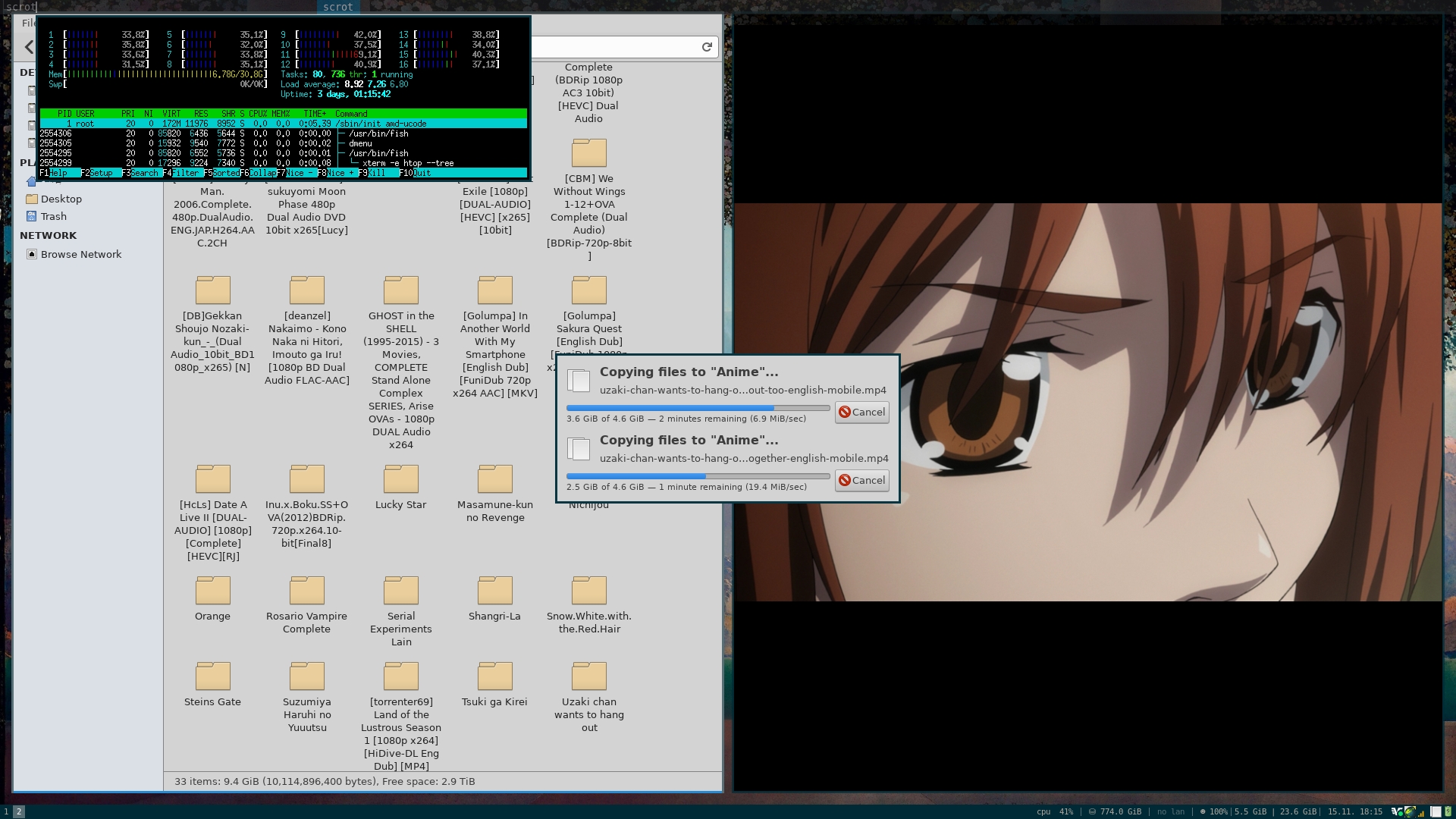Image resolution: width=1456 pixels, height=819 pixels.
Task: Select the Tsuki ga Kirei folder icon
Action: click(494, 676)
